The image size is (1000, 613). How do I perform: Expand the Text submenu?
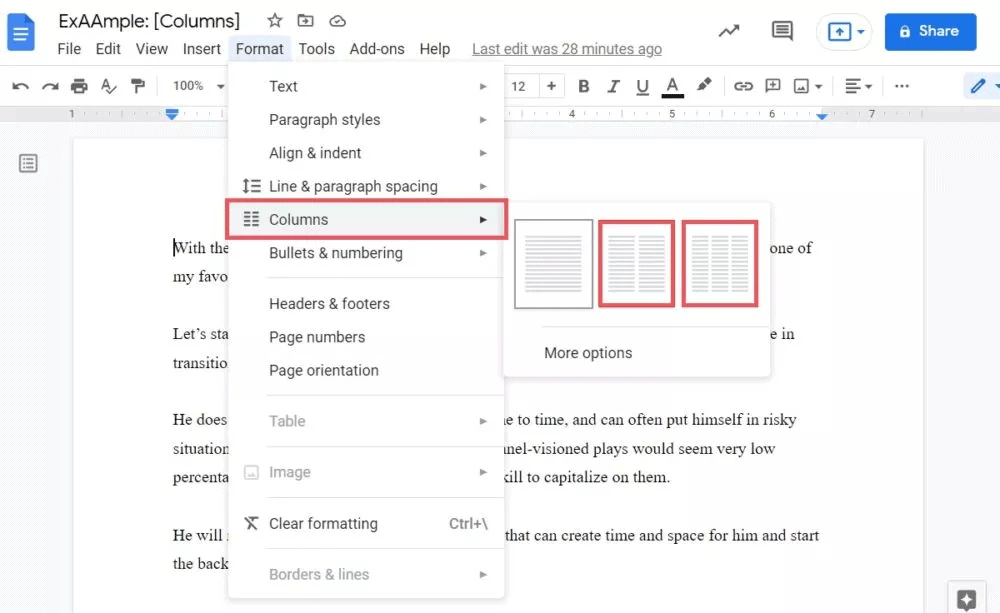366,86
